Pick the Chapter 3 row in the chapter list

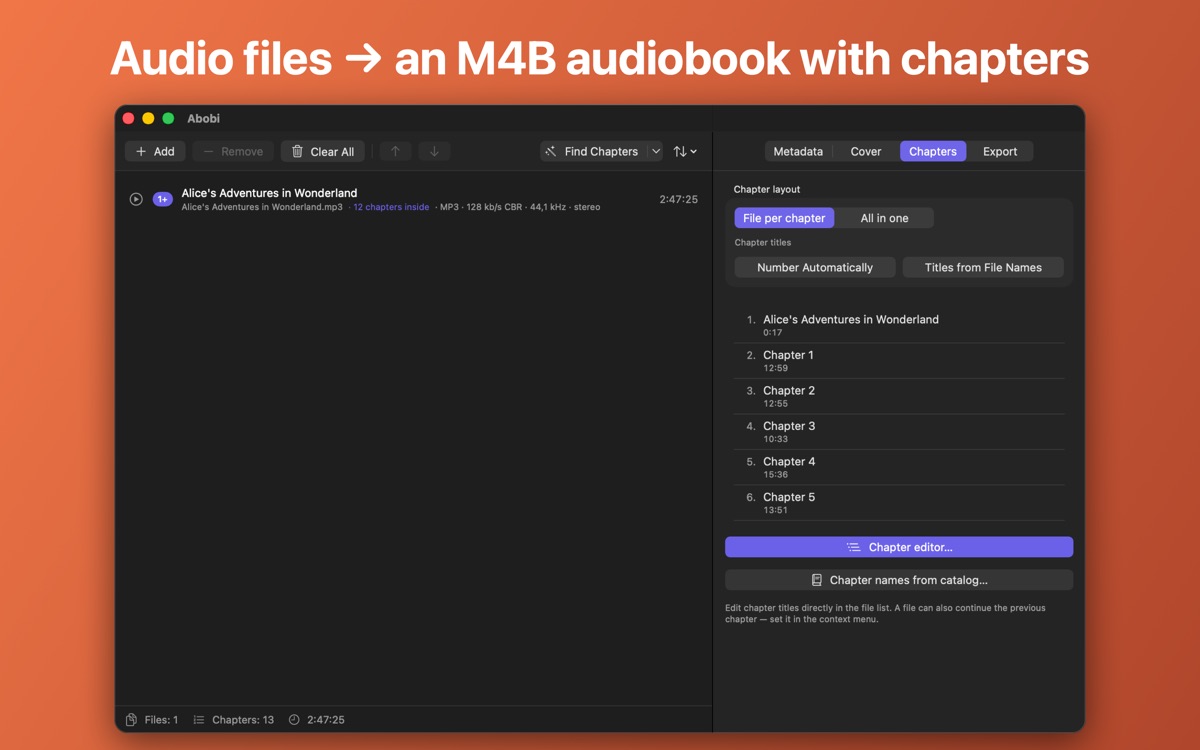tap(899, 432)
